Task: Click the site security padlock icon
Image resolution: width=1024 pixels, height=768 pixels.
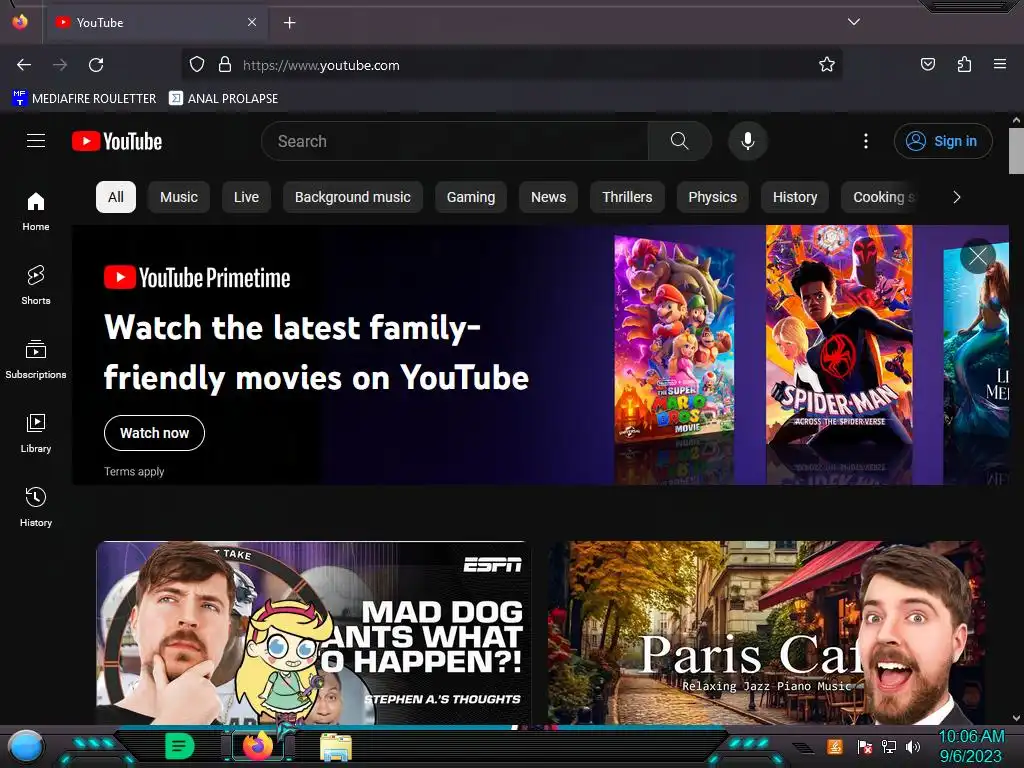Action: 225,65
